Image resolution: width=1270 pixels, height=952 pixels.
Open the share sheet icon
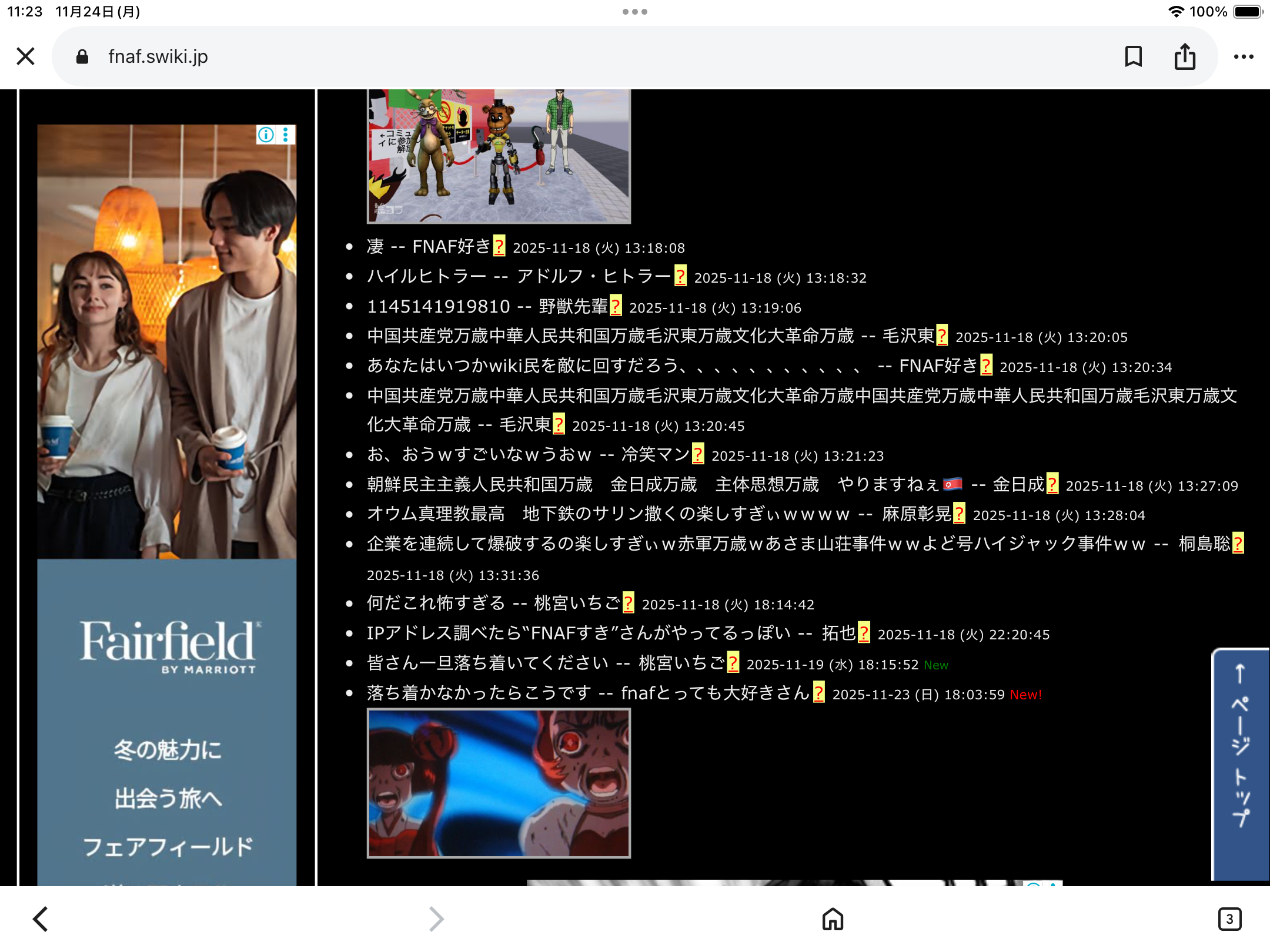(1185, 56)
